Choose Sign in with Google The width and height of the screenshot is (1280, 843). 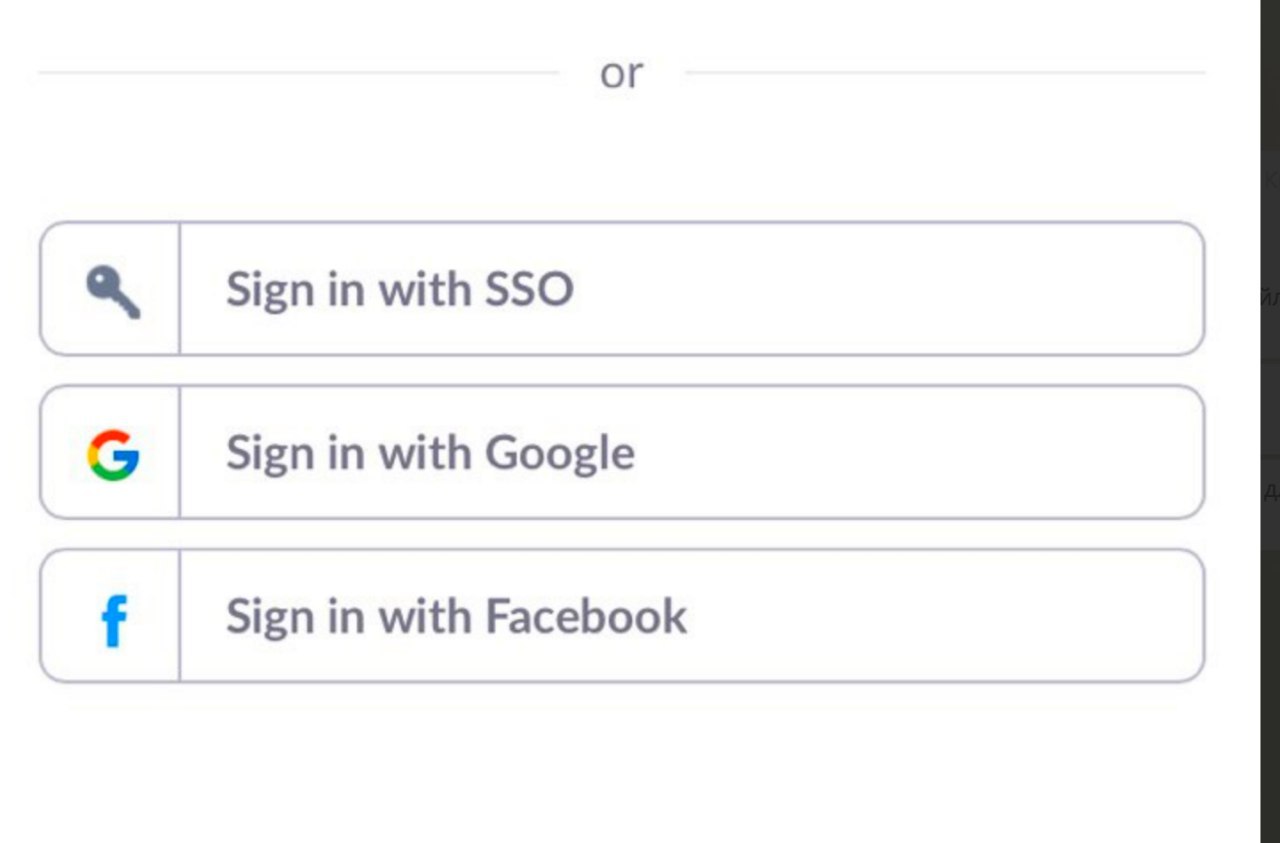click(621, 452)
